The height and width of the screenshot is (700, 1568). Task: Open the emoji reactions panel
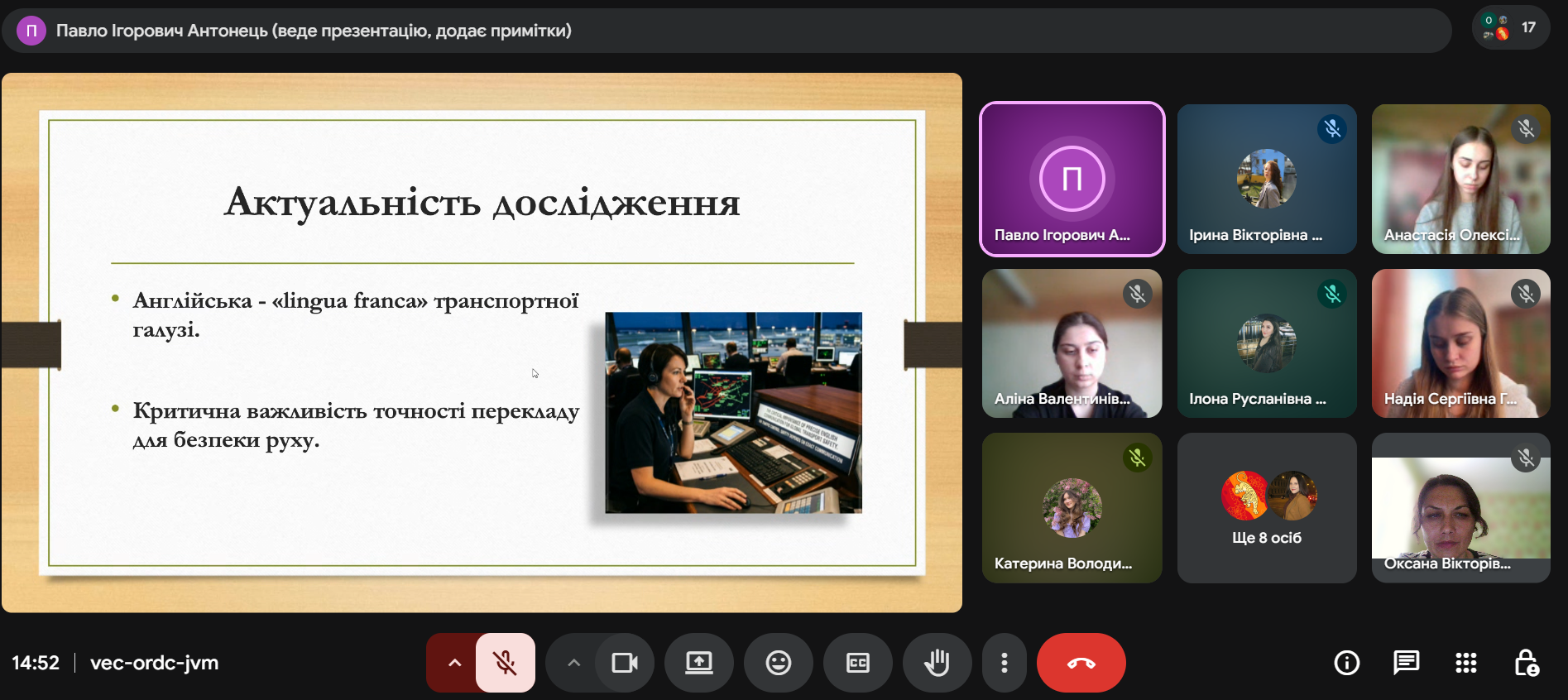click(778, 663)
